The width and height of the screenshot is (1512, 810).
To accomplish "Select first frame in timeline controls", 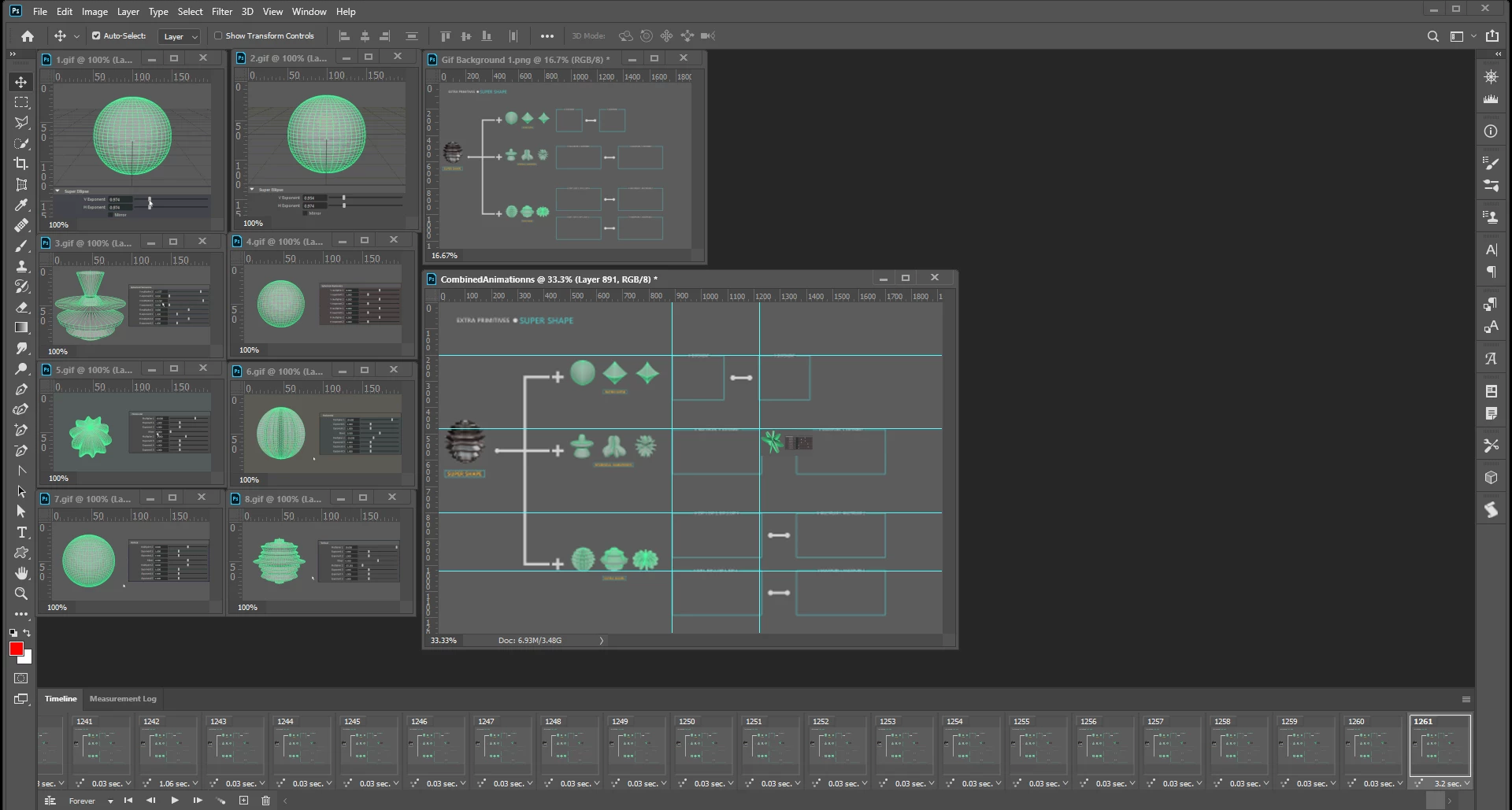I will tap(128, 801).
